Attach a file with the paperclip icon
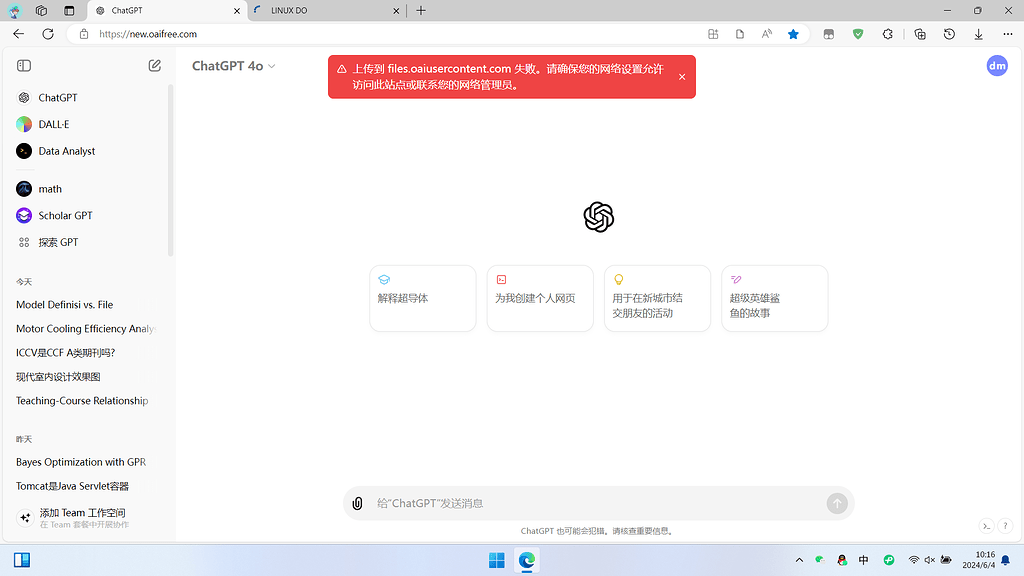The image size is (1024, 576). (x=357, y=504)
